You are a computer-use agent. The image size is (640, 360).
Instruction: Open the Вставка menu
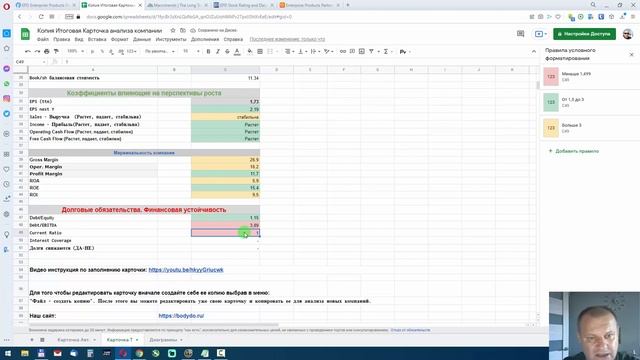point(97,40)
